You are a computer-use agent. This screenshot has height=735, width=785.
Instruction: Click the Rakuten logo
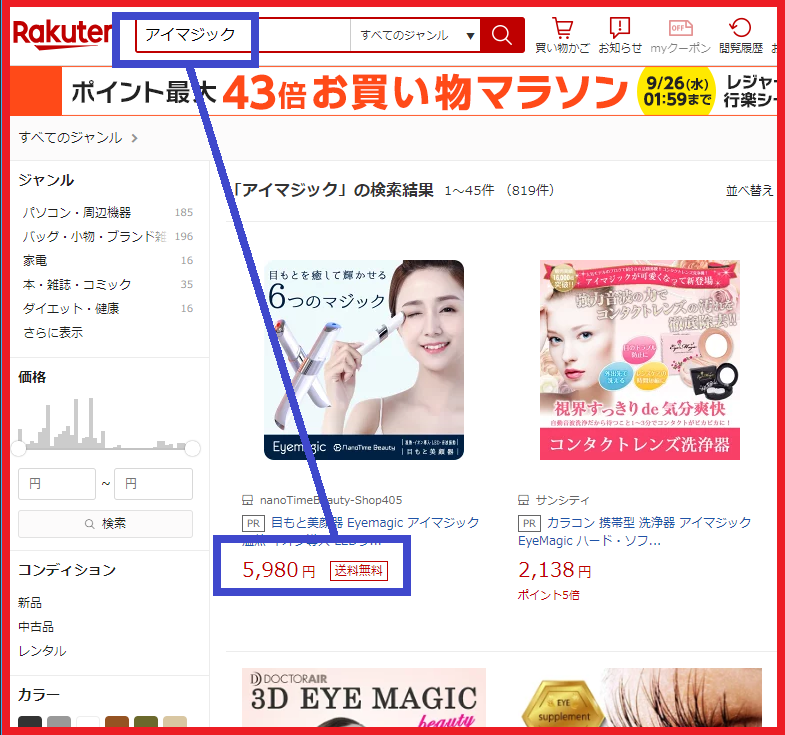click(x=62, y=35)
